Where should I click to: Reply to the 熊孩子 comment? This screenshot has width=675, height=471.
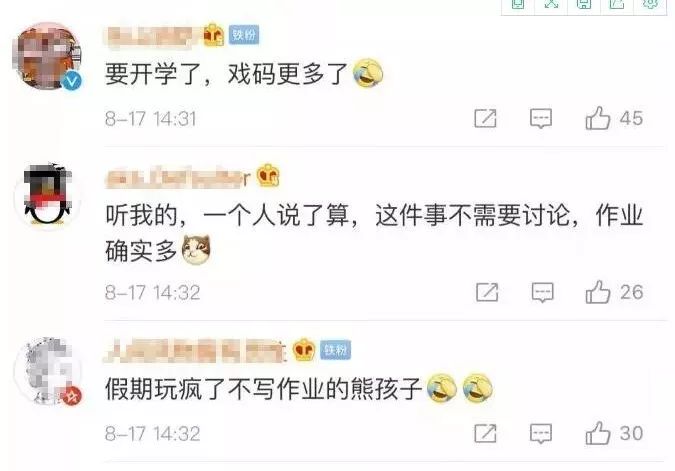click(541, 433)
